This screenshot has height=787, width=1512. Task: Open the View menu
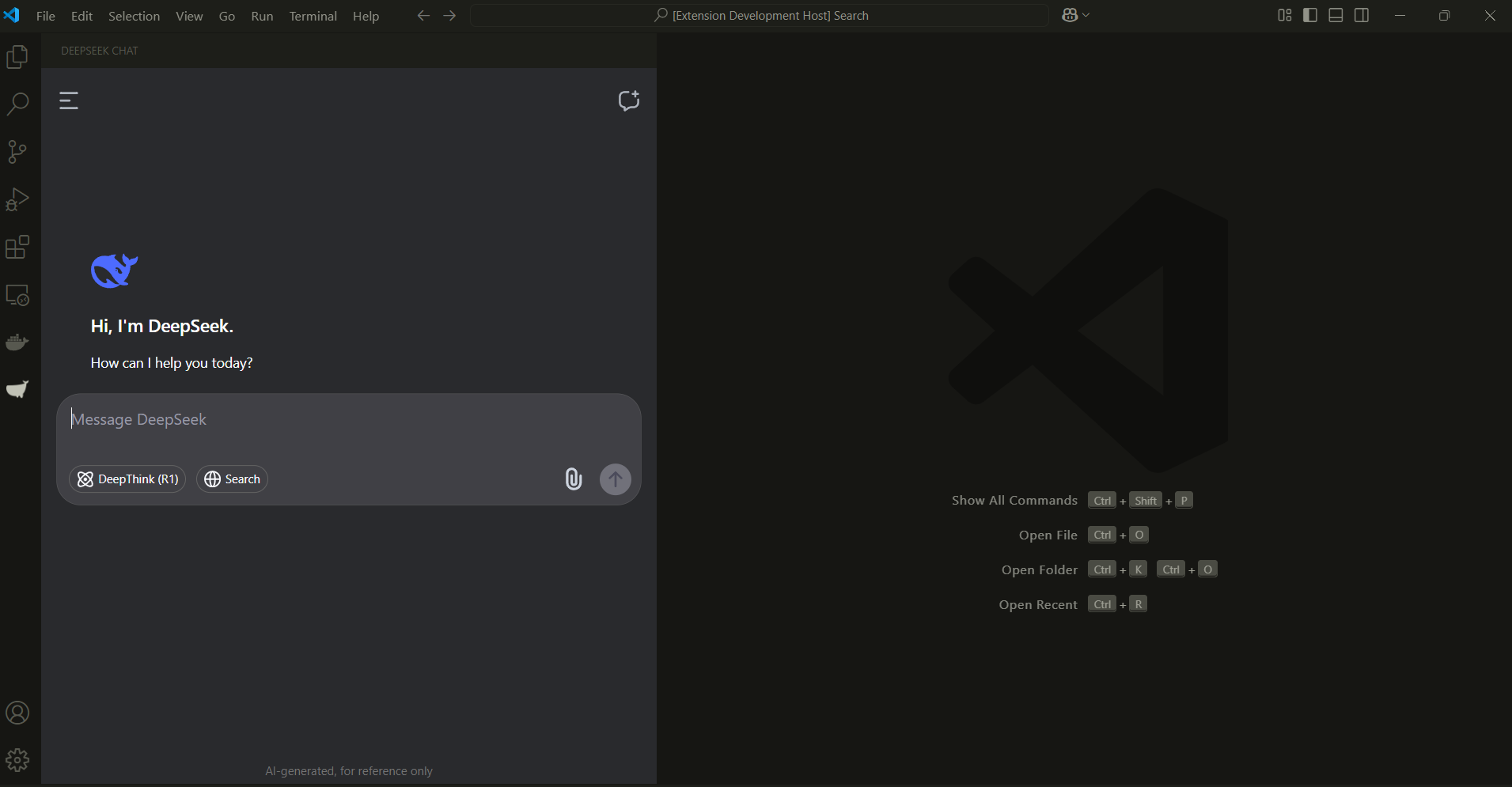click(x=189, y=16)
